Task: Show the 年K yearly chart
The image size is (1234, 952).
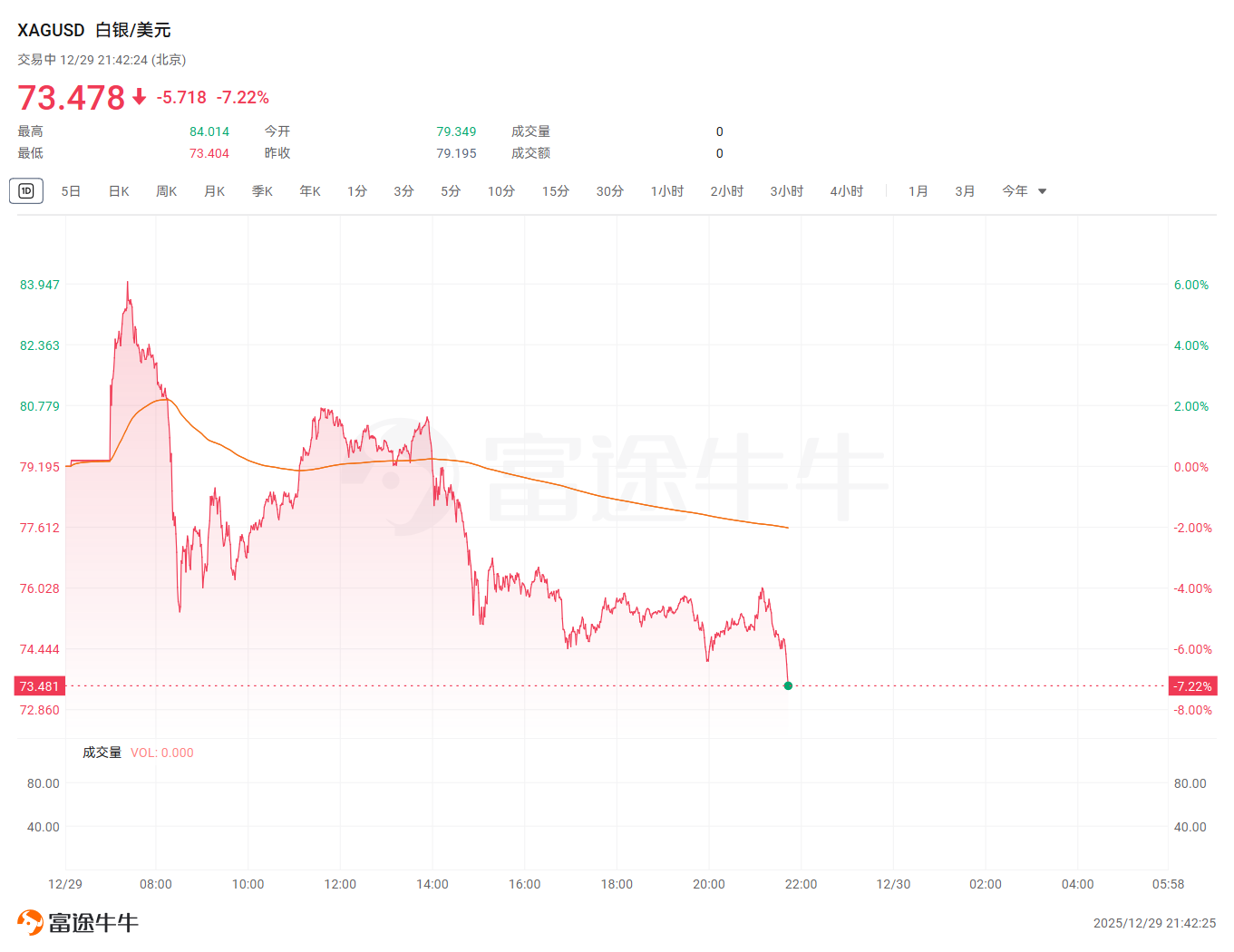Action: [310, 191]
